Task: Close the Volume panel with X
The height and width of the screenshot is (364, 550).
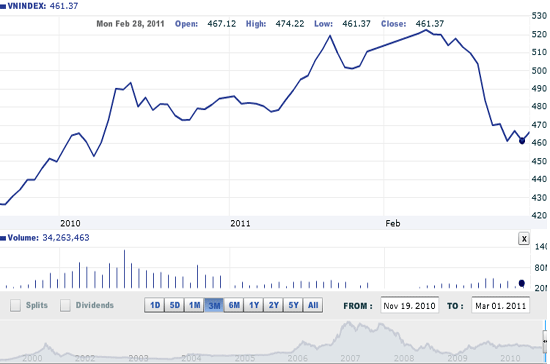Action: click(524, 239)
